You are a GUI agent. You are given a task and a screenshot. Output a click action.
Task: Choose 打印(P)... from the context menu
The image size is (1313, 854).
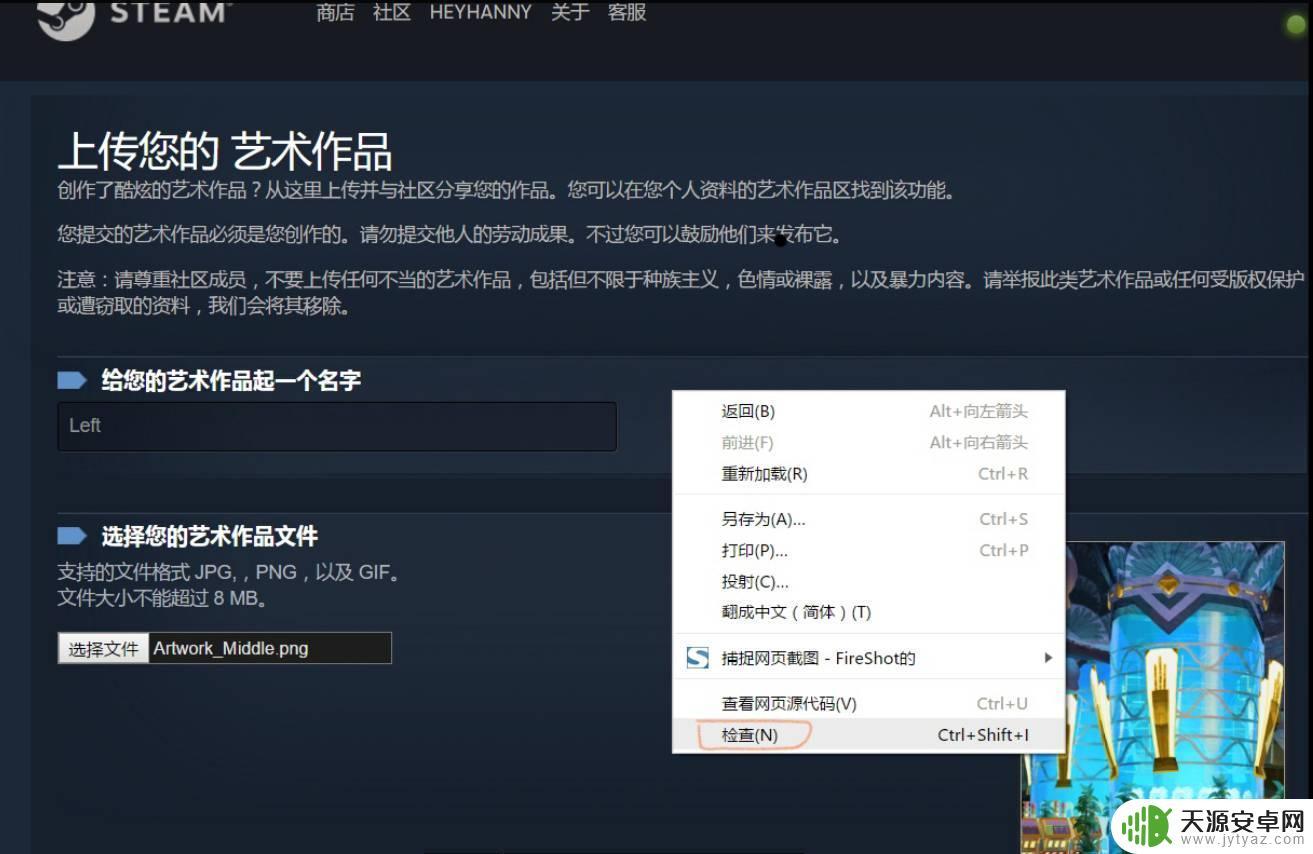[868, 550]
